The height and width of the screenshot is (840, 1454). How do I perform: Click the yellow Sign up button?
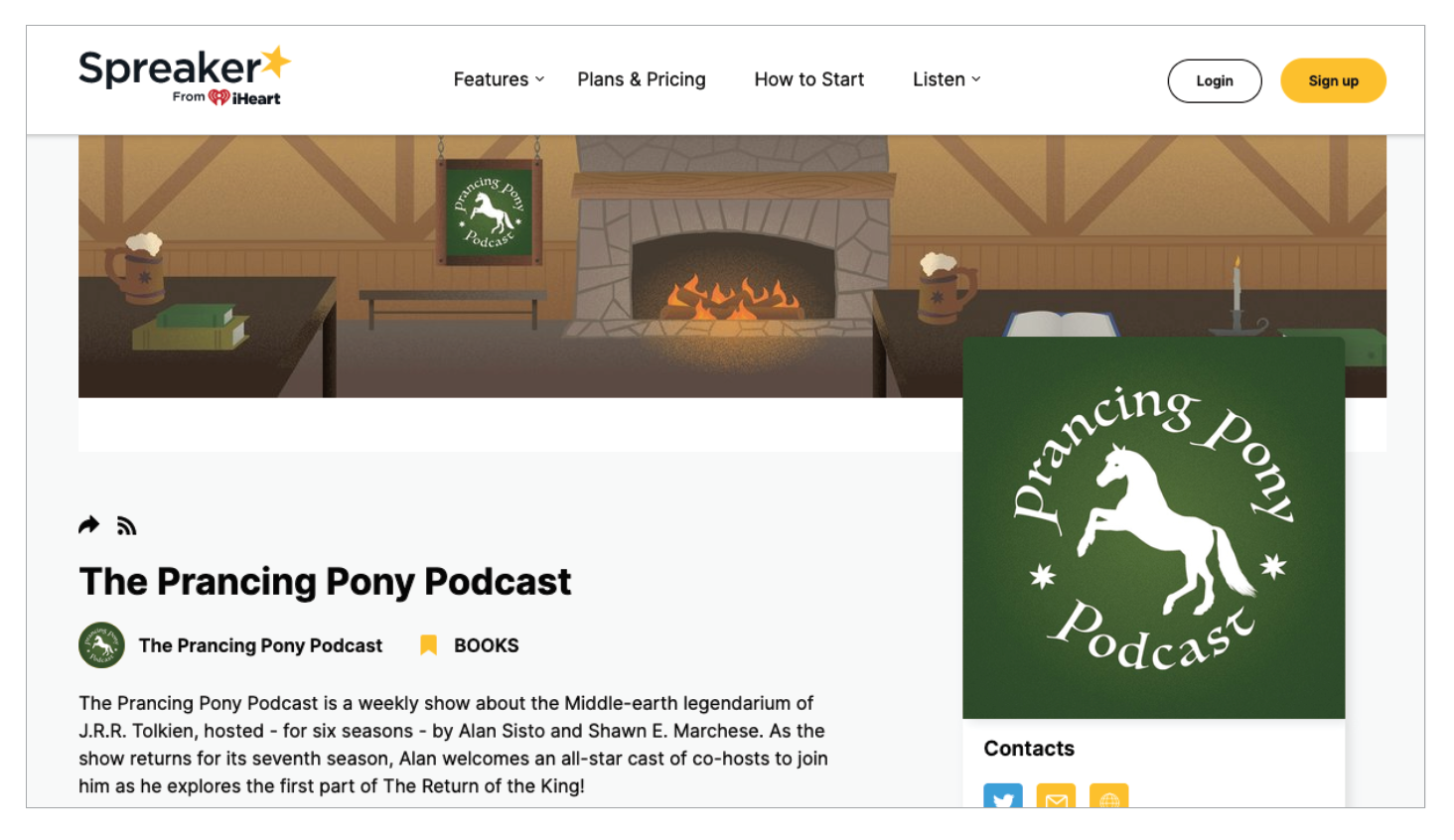tap(1333, 81)
